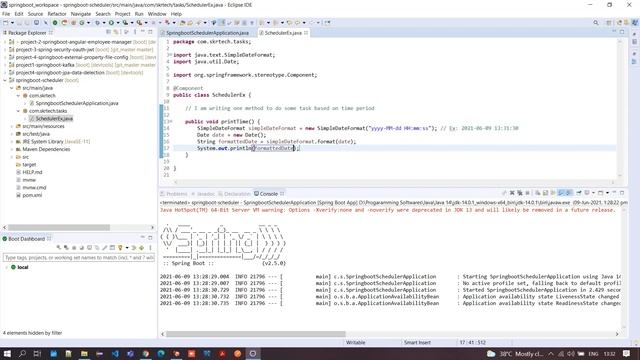Click the Terminate stop icon in Console

pyautogui.click(x=527, y=193)
